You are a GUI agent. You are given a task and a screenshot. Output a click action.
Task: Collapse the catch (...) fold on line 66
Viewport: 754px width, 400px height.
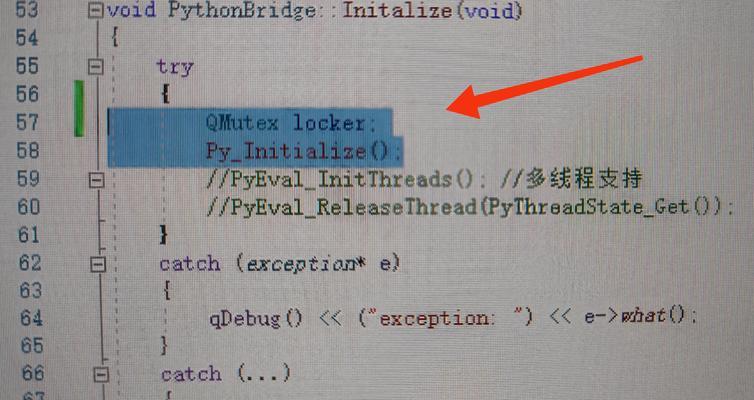tap(101, 375)
